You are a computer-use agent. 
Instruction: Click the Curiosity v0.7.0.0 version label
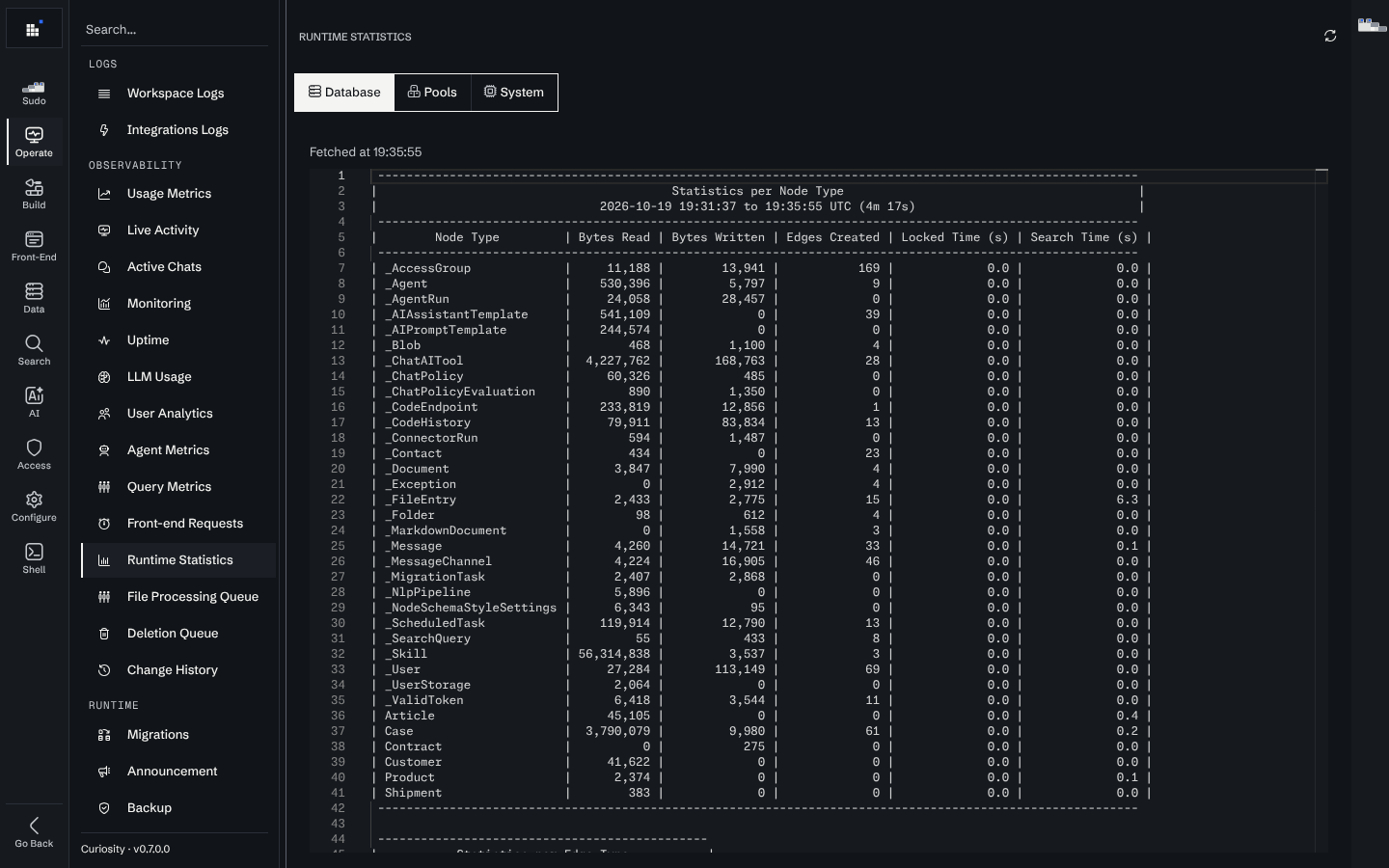125,850
